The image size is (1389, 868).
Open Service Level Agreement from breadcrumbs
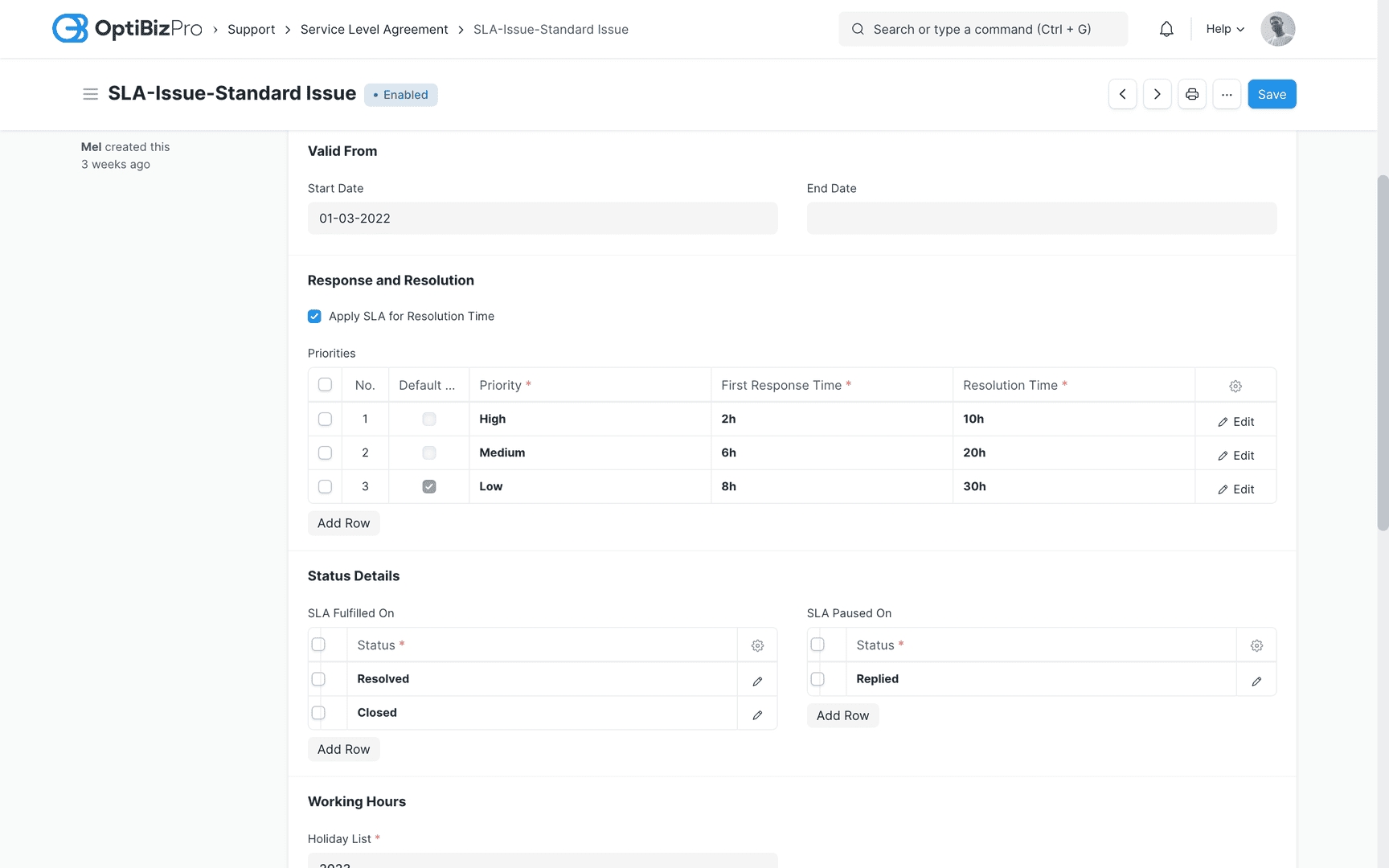pos(374,29)
